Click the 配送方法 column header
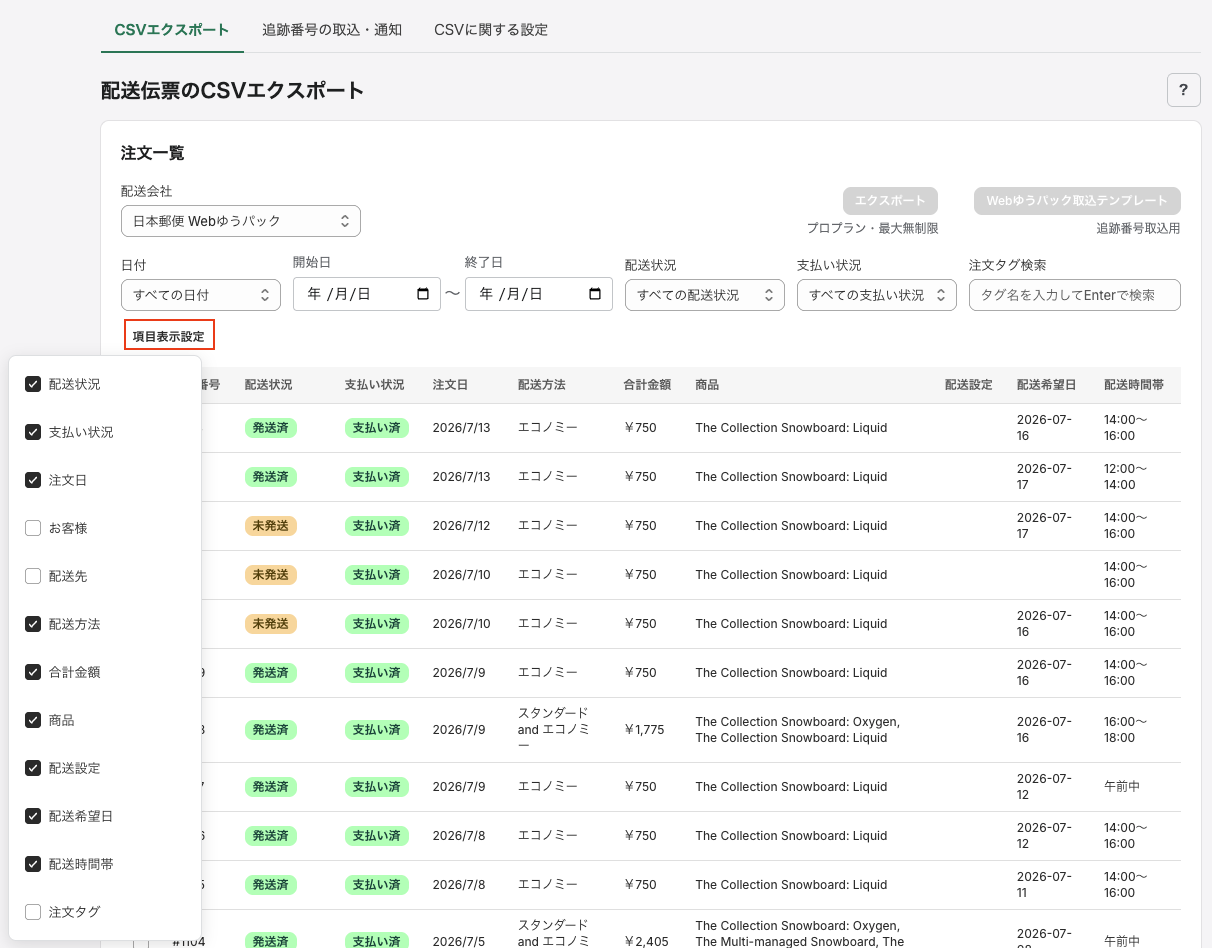 click(542, 385)
